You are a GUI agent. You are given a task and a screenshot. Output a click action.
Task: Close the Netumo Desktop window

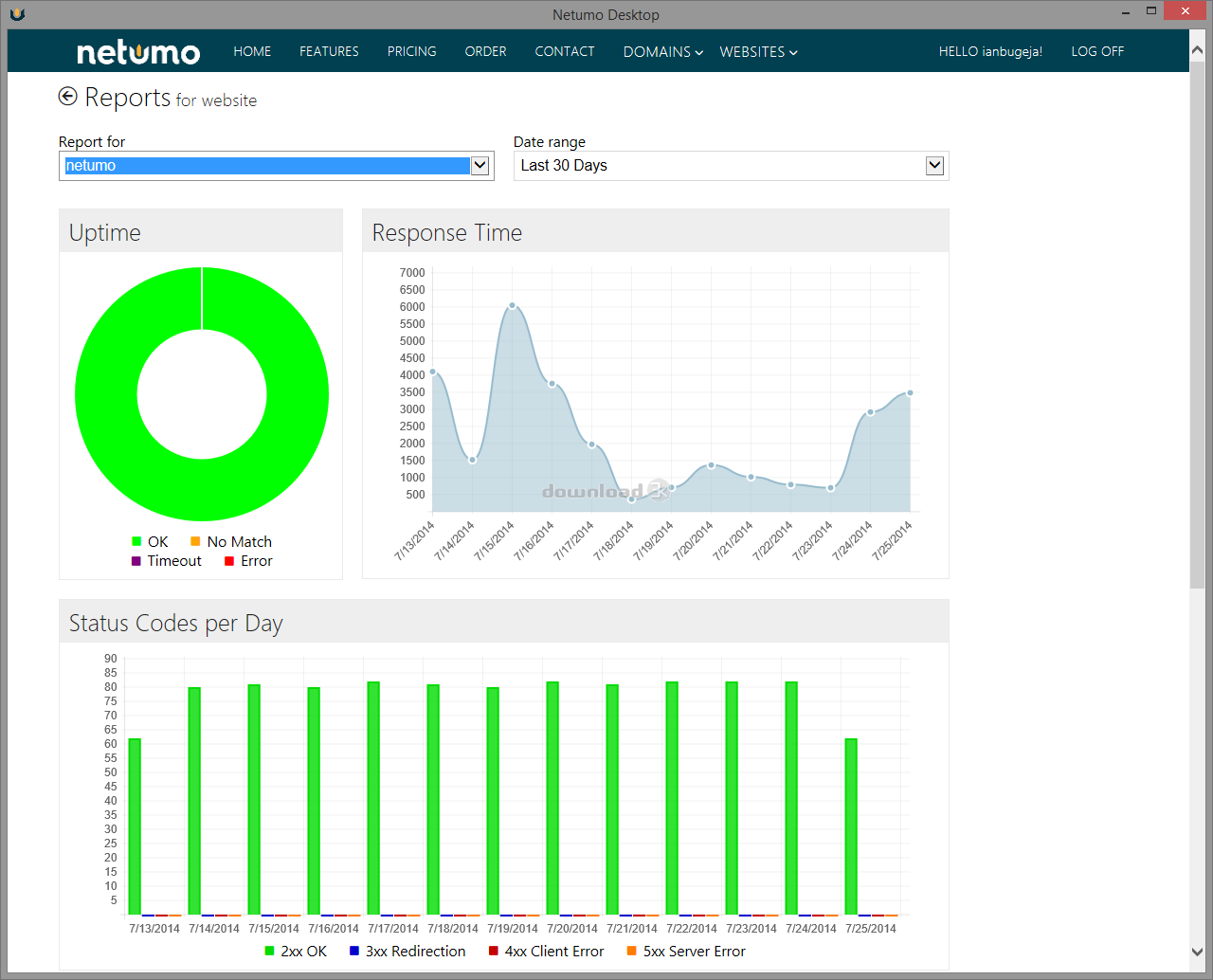[1186, 11]
